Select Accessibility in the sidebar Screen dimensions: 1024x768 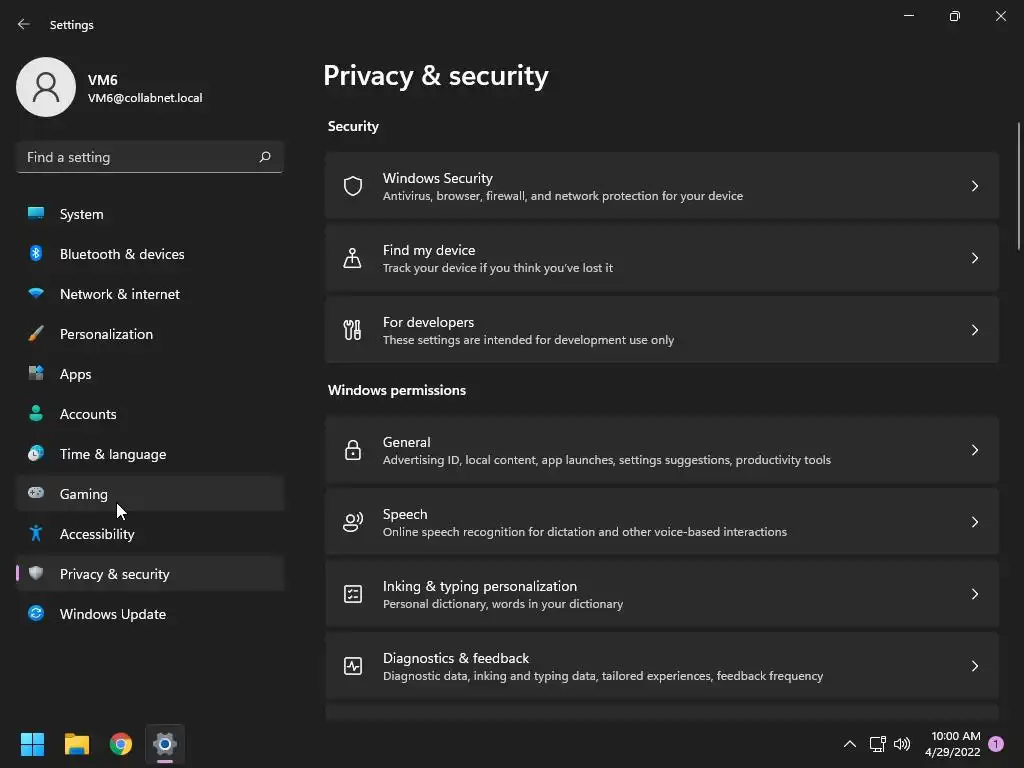[x=97, y=534]
